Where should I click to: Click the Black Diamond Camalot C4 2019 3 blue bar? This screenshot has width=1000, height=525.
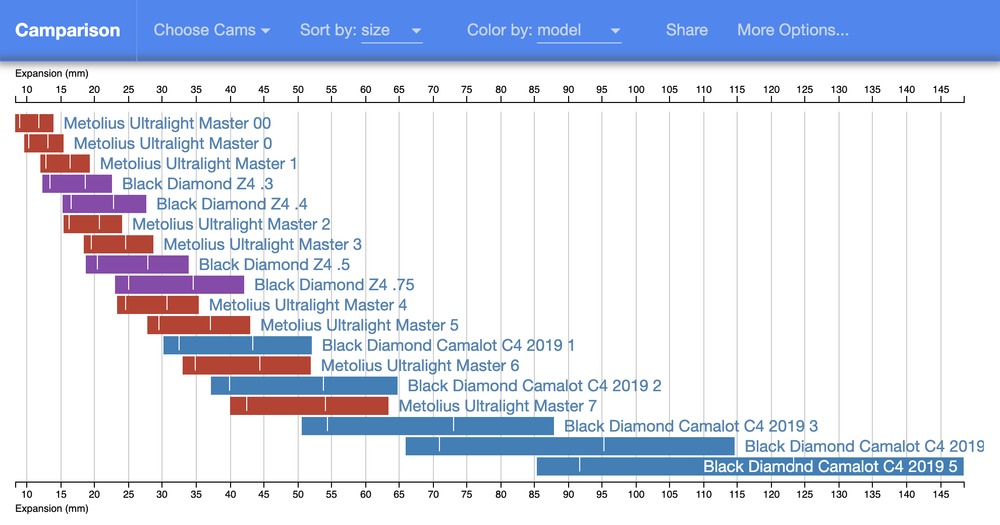(428, 426)
